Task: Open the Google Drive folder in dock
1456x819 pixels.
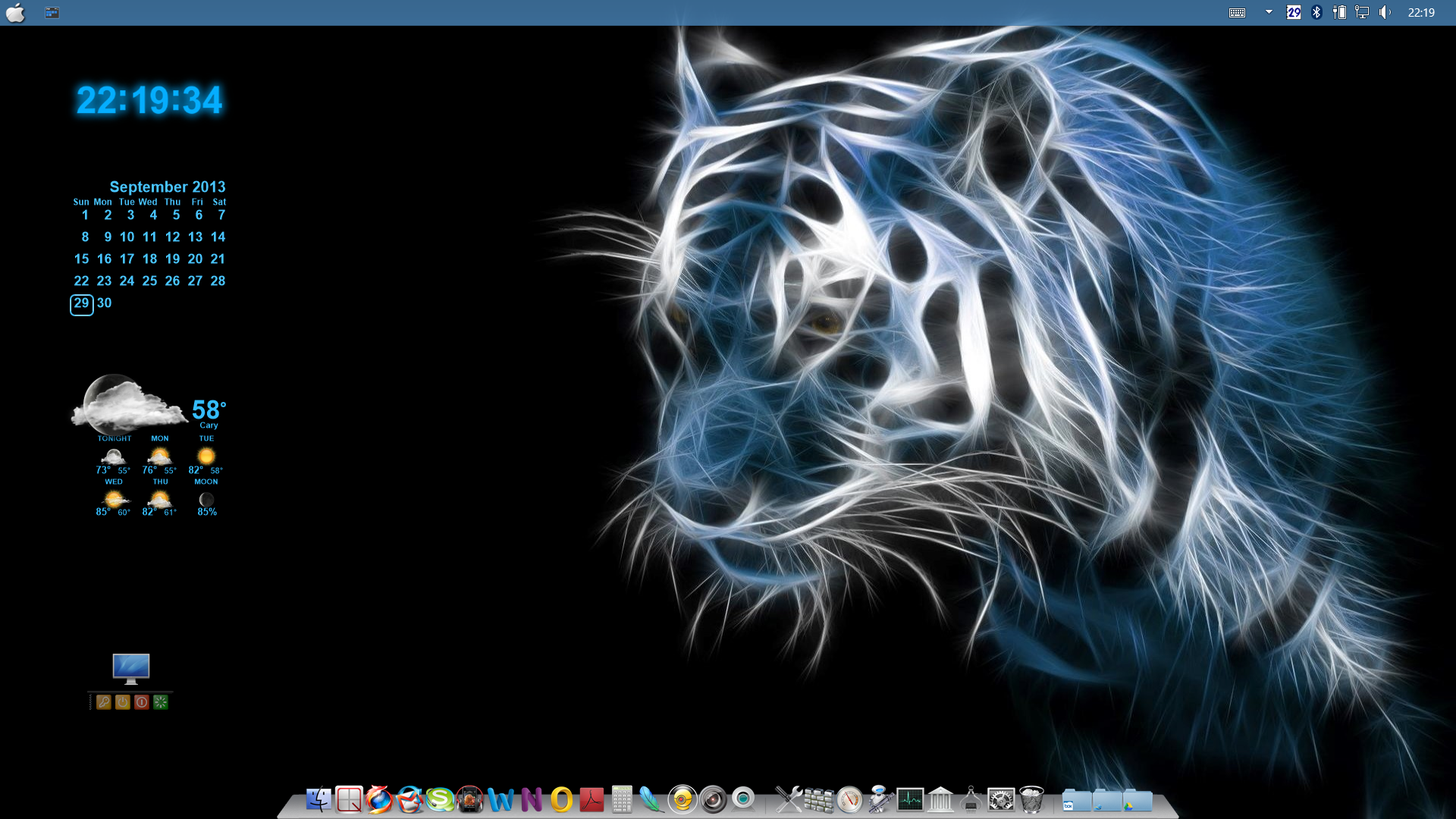Action: point(1137,800)
